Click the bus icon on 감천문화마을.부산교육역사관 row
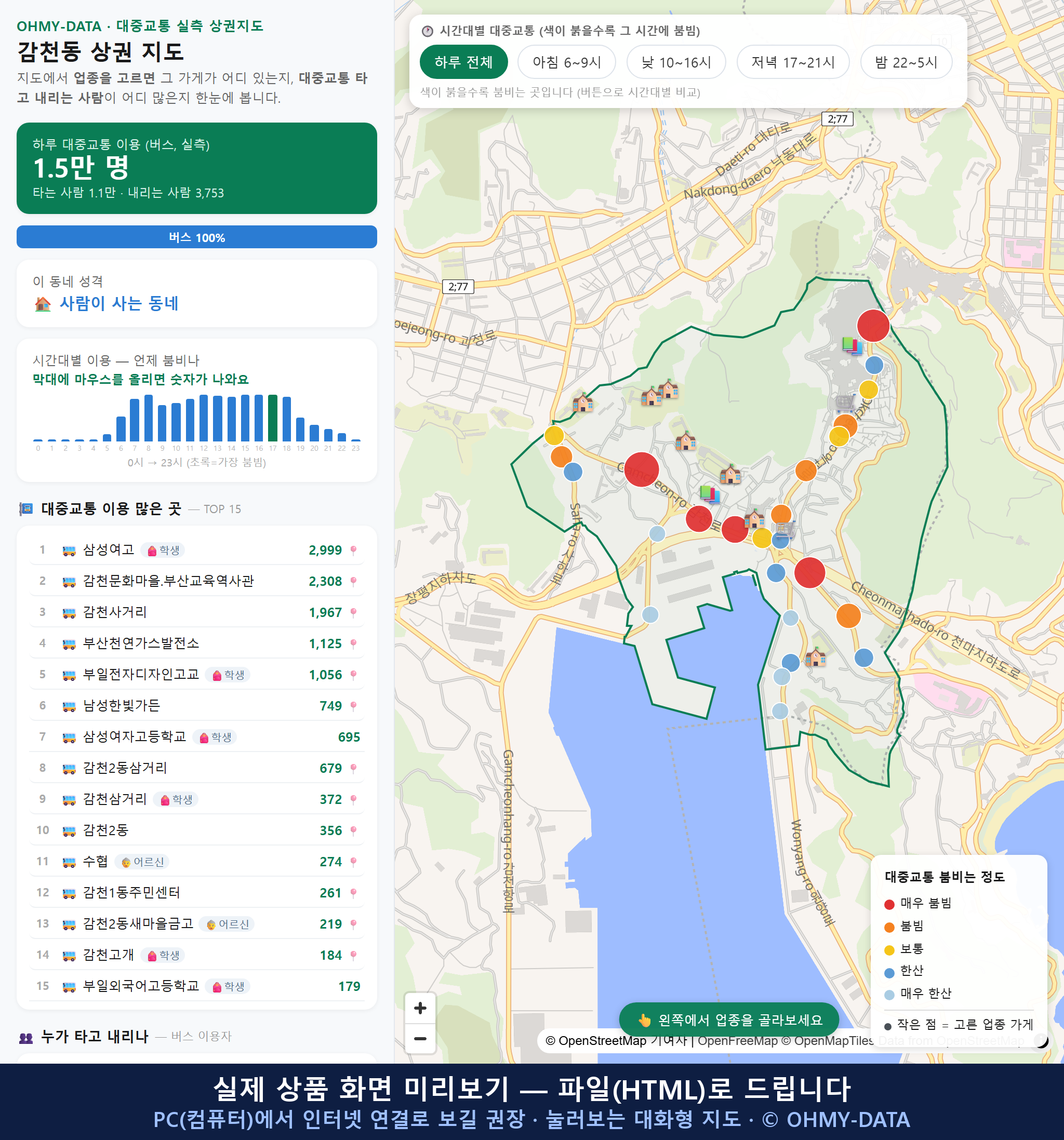 point(69,582)
